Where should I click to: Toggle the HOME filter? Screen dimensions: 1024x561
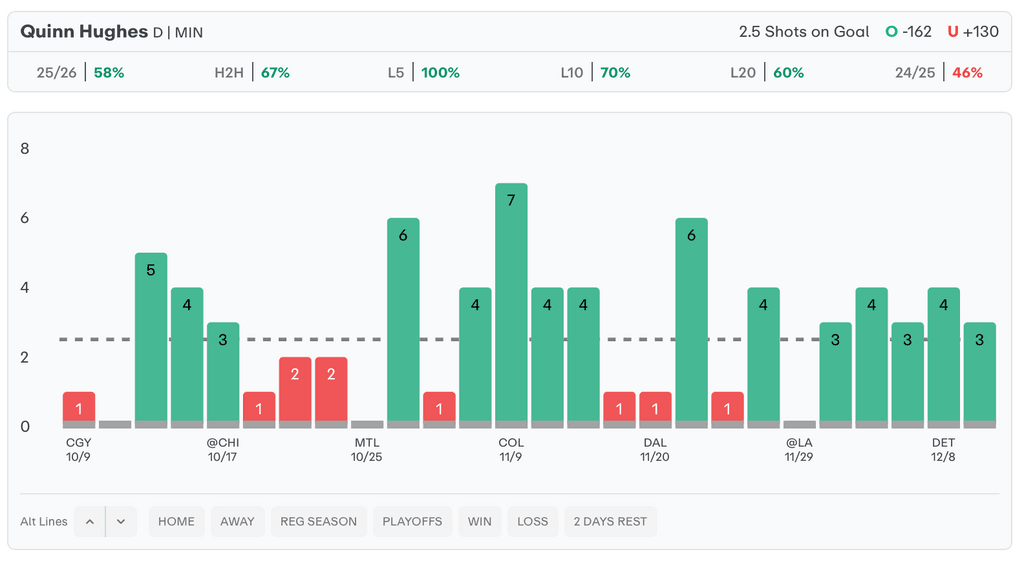176,521
